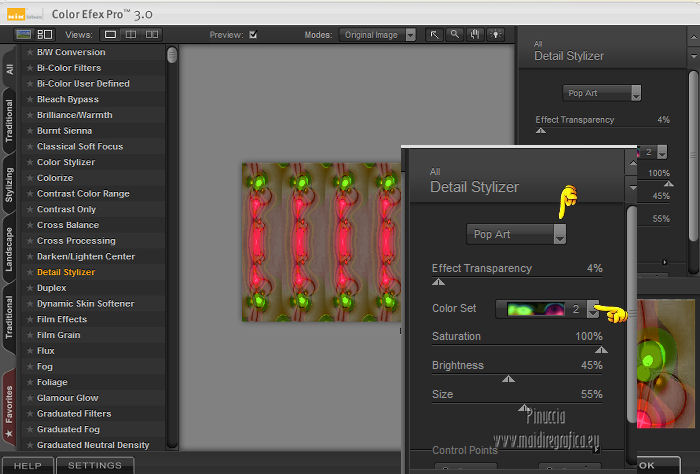This screenshot has height=474, width=700.
Task: Click the filter list scrollbar thumb
Action: click(172, 55)
